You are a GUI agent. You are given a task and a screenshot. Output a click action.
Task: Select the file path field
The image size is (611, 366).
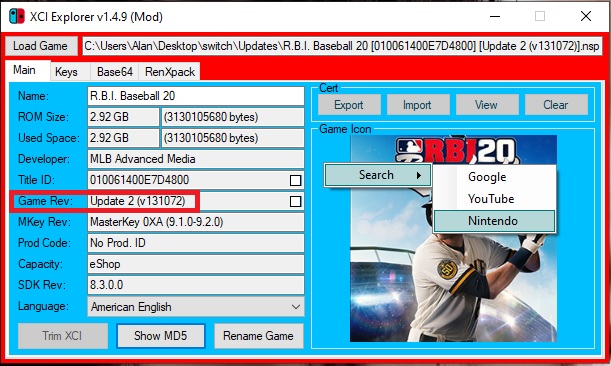[x=342, y=46]
